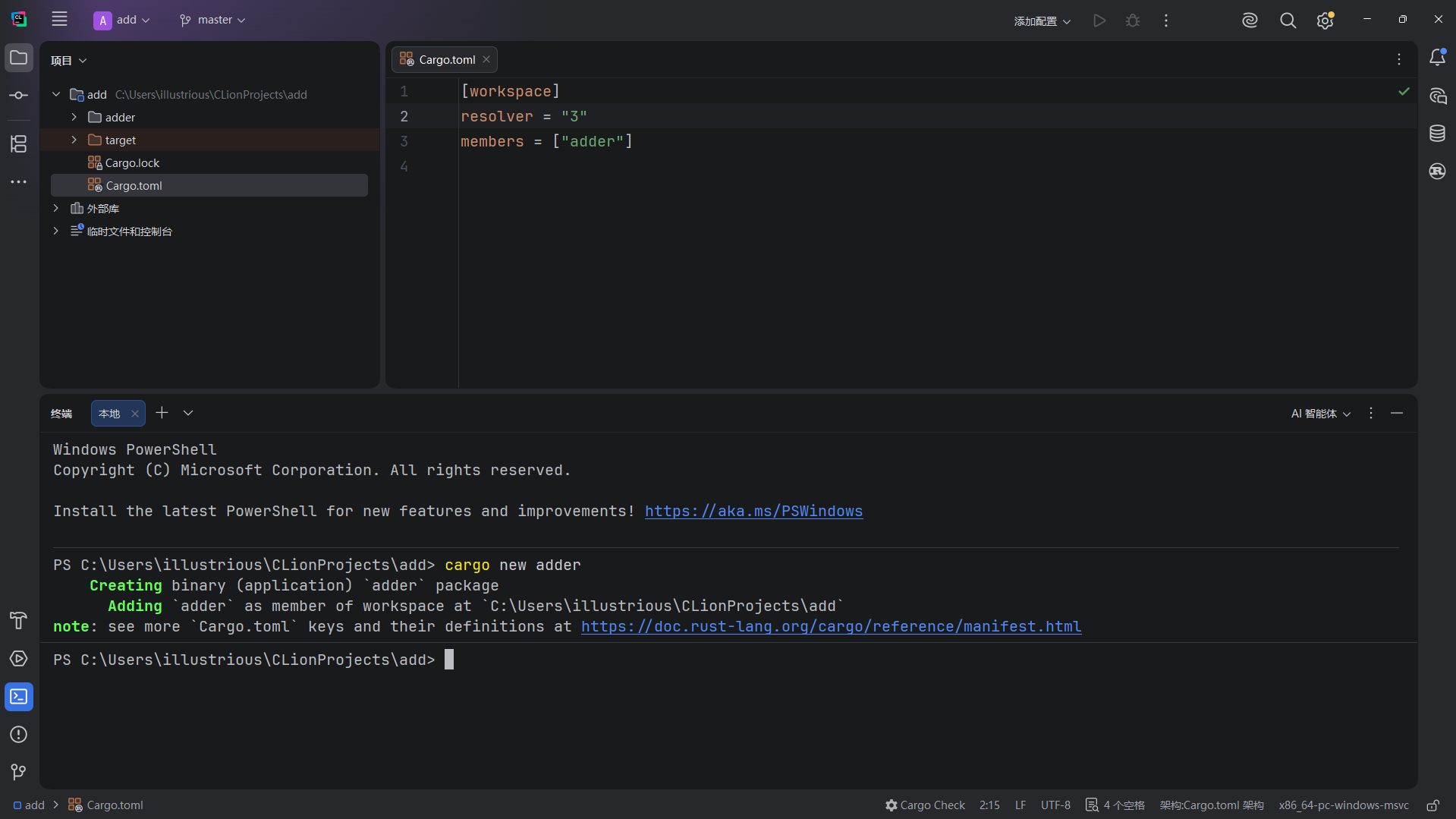
Task: Select Cargo.toml in project tree
Action: [209, 186]
